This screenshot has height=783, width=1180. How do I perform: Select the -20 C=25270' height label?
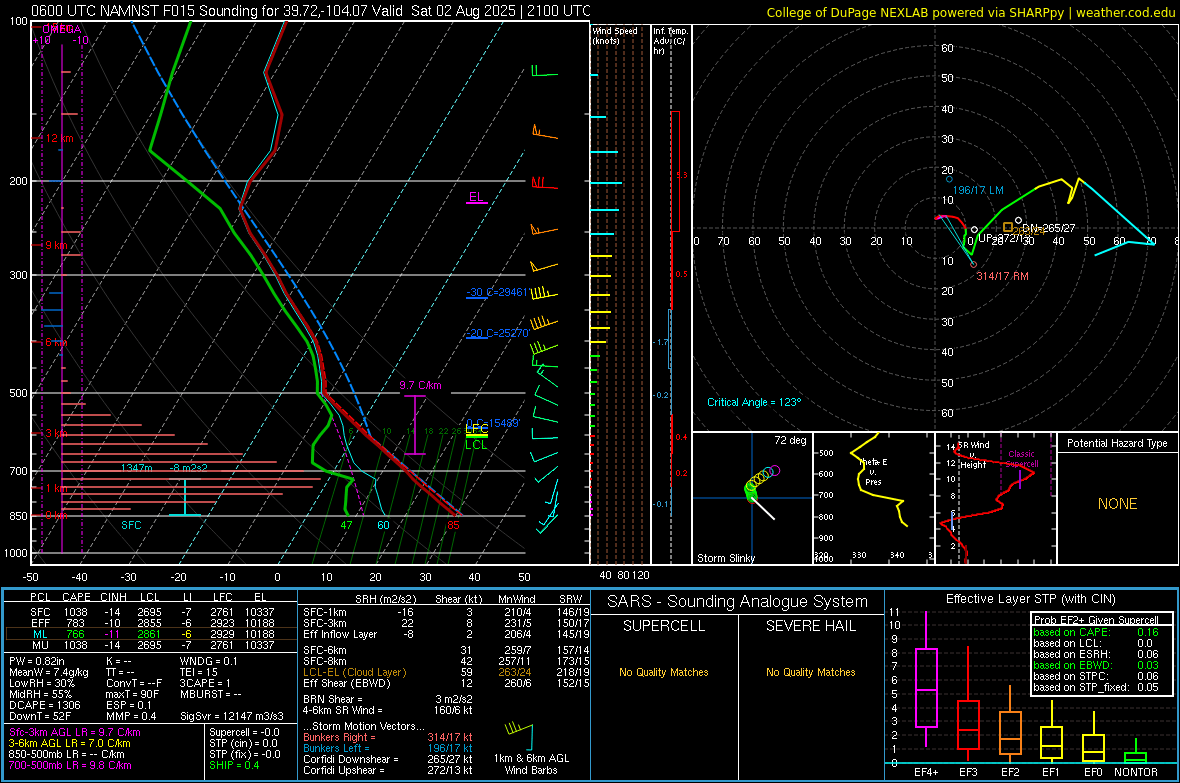(497, 333)
